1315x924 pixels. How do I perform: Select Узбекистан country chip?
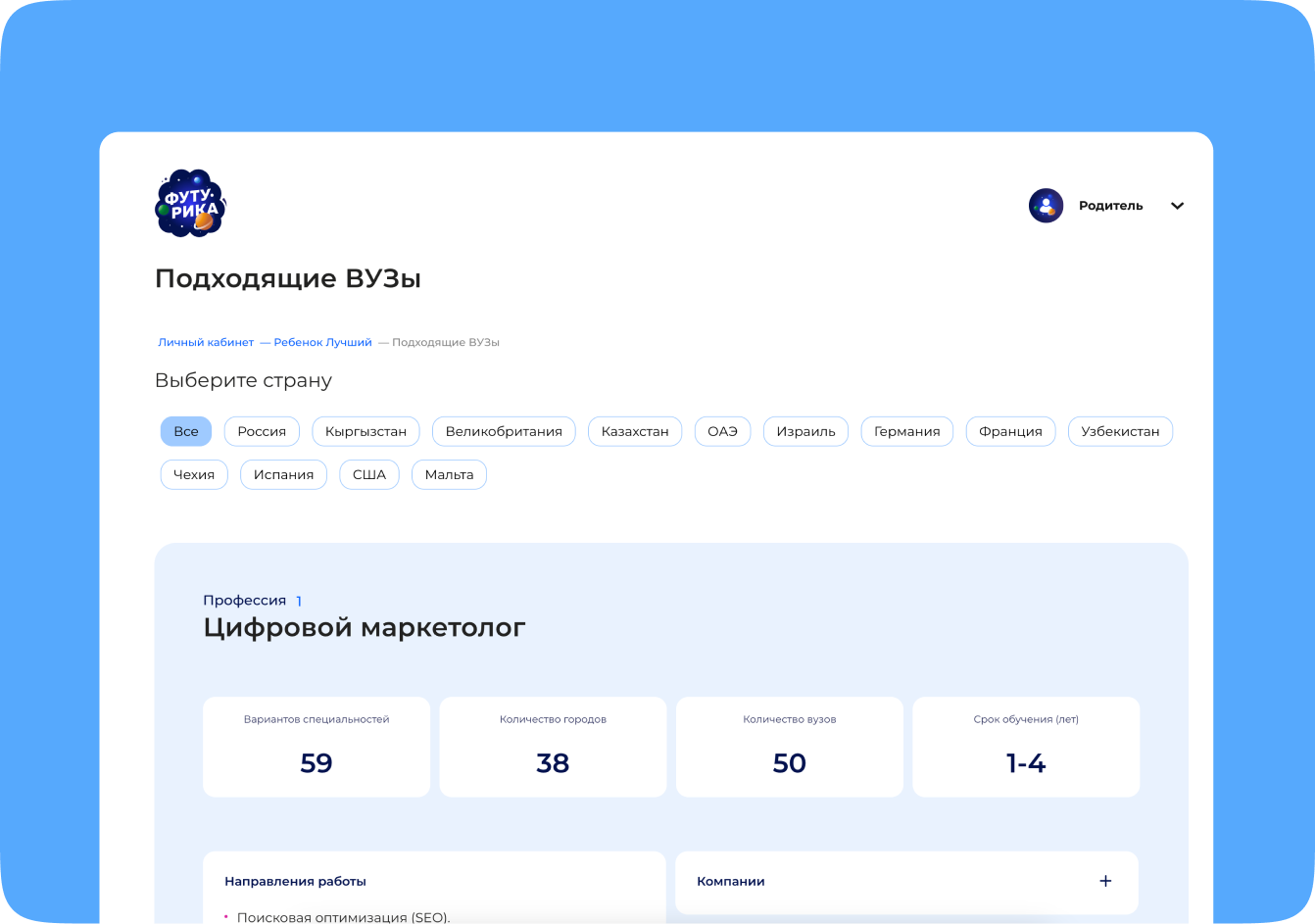pyautogui.click(x=1120, y=431)
